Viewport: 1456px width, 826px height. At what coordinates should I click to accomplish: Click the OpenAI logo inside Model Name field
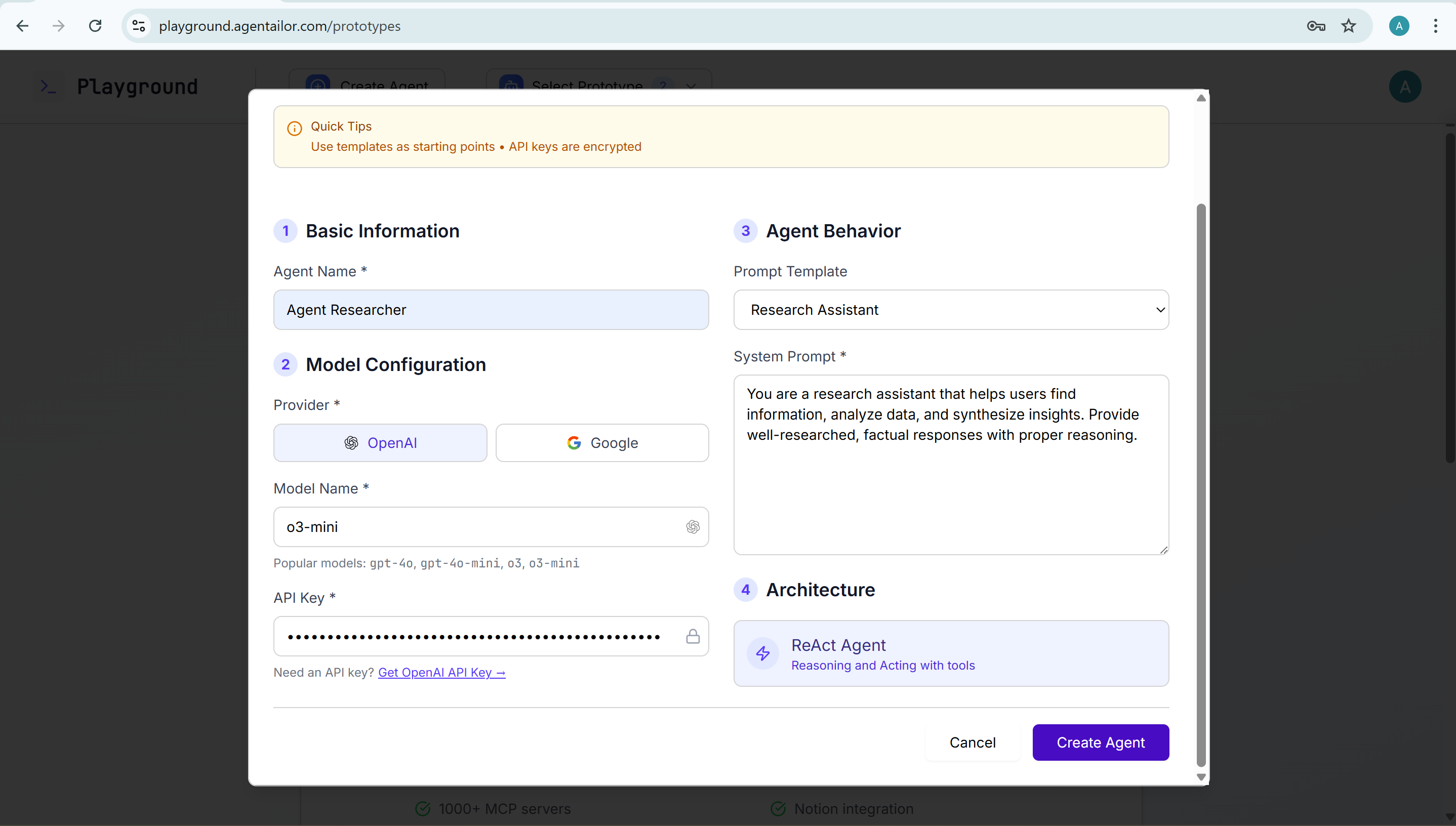[693, 527]
